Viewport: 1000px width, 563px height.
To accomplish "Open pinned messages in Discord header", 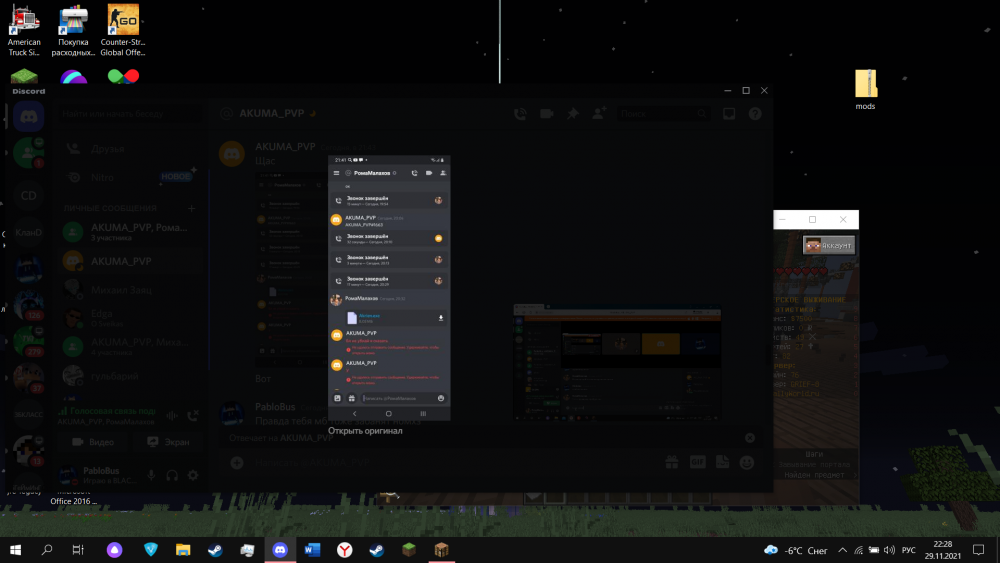I will click(x=573, y=113).
